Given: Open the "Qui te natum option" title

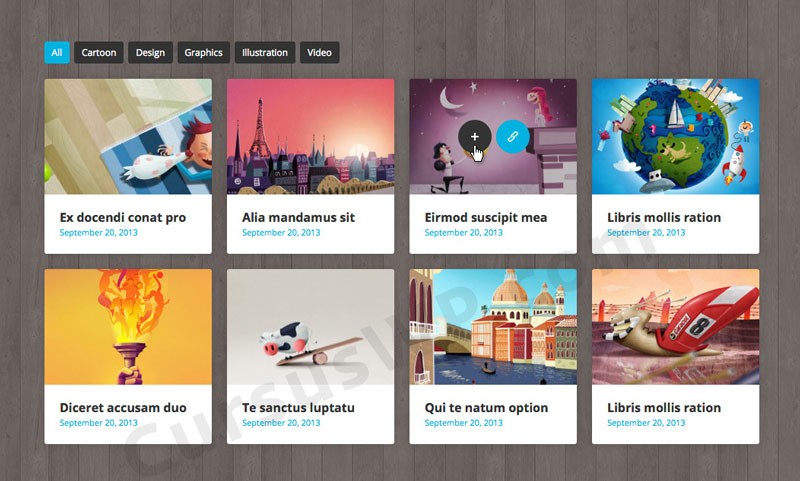Looking at the screenshot, I should (x=486, y=407).
